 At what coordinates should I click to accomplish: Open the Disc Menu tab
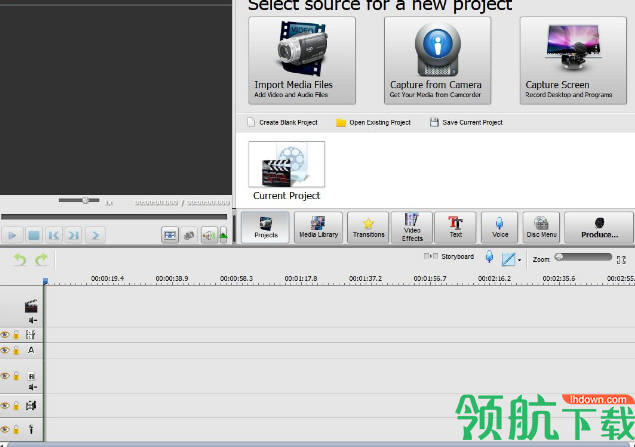point(541,228)
